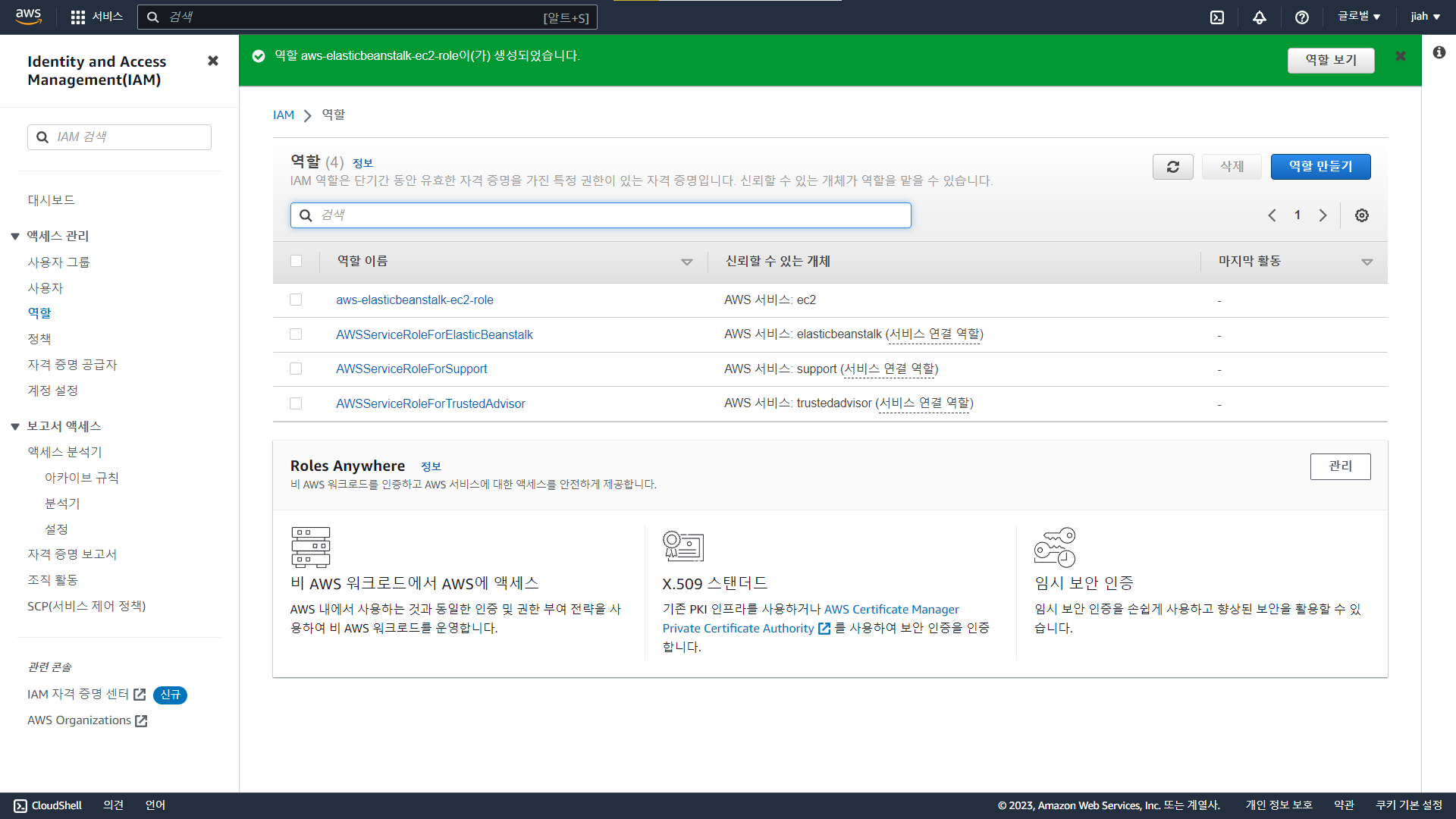Click the IAM breadcrumb link
Image resolution: width=1456 pixels, height=819 pixels.
pos(284,115)
